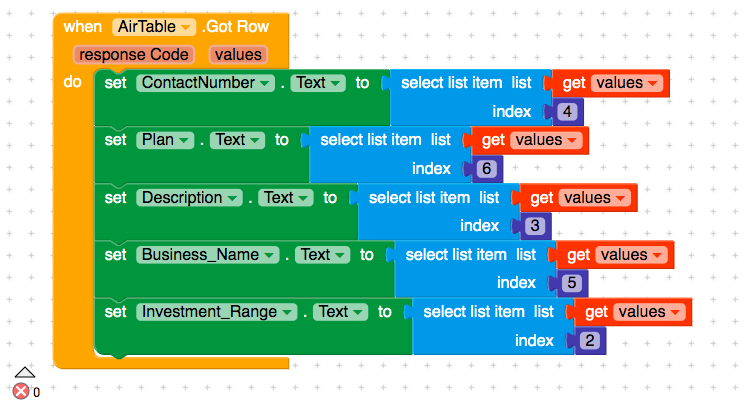The height and width of the screenshot is (401, 750).
Task: Select the index number 2 block
Action: coord(590,341)
